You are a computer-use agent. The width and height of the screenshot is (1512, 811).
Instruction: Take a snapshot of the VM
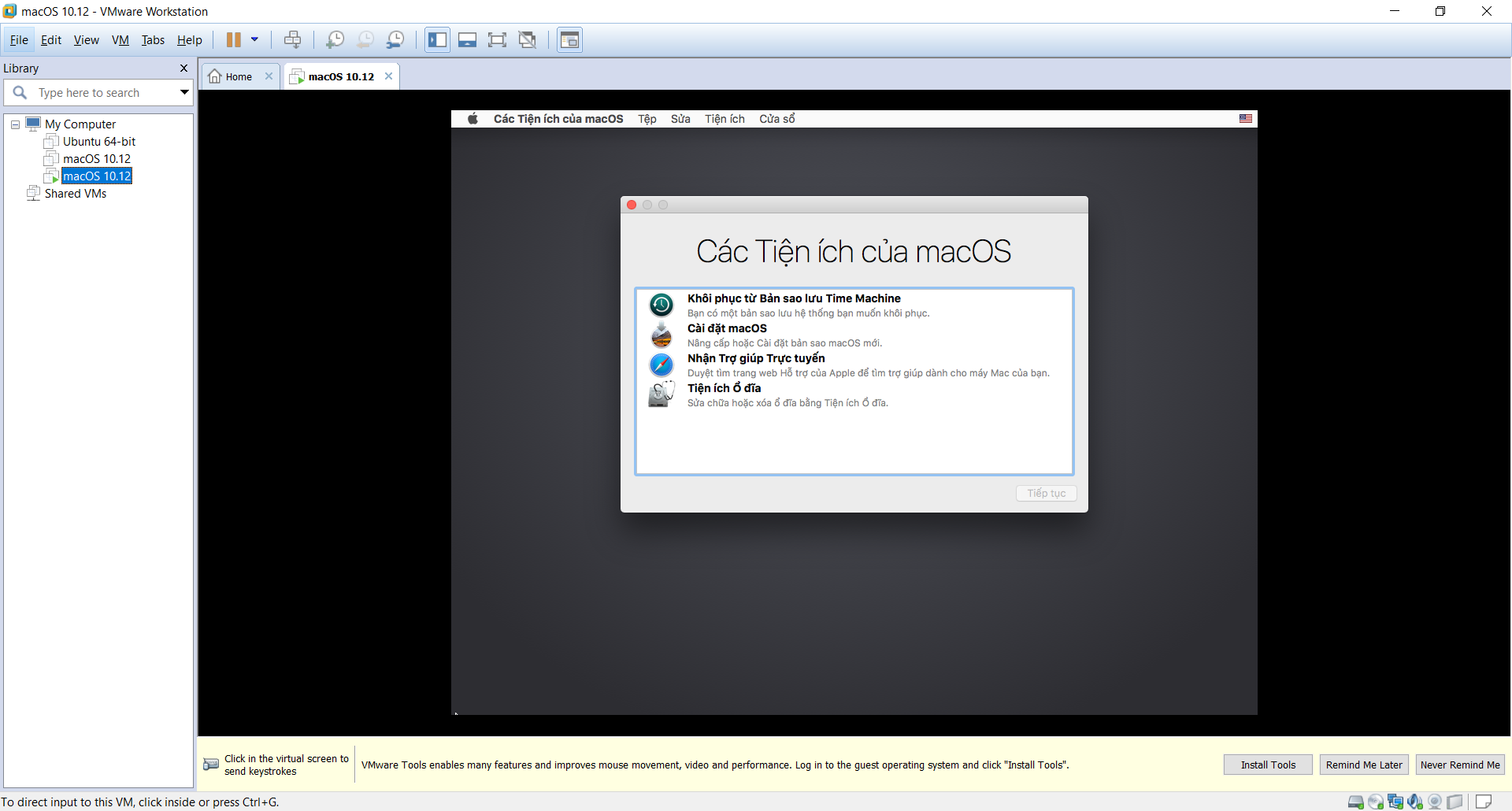pos(335,40)
